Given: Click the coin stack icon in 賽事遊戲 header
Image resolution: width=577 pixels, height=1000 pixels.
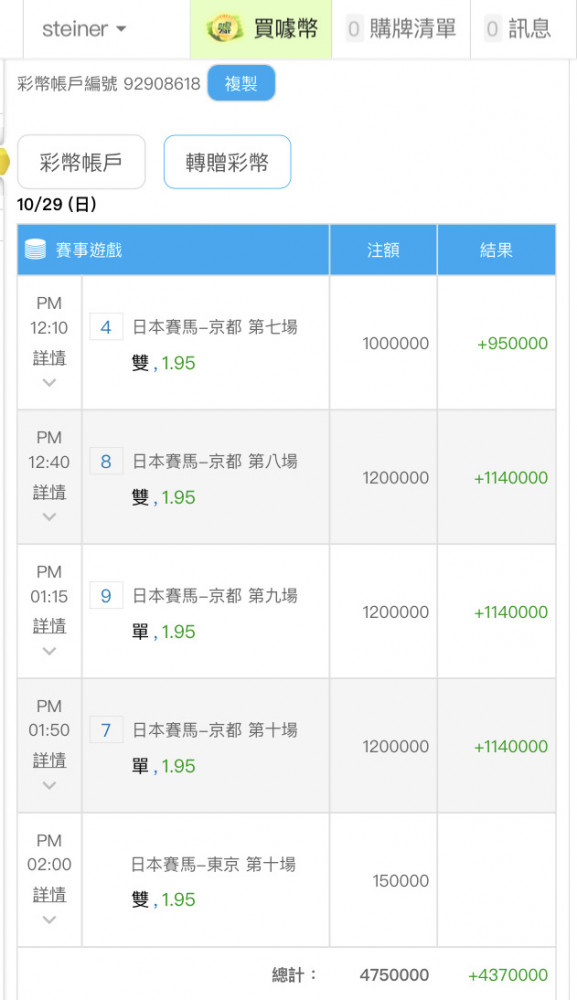Looking at the screenshot, I should (35, 249).
